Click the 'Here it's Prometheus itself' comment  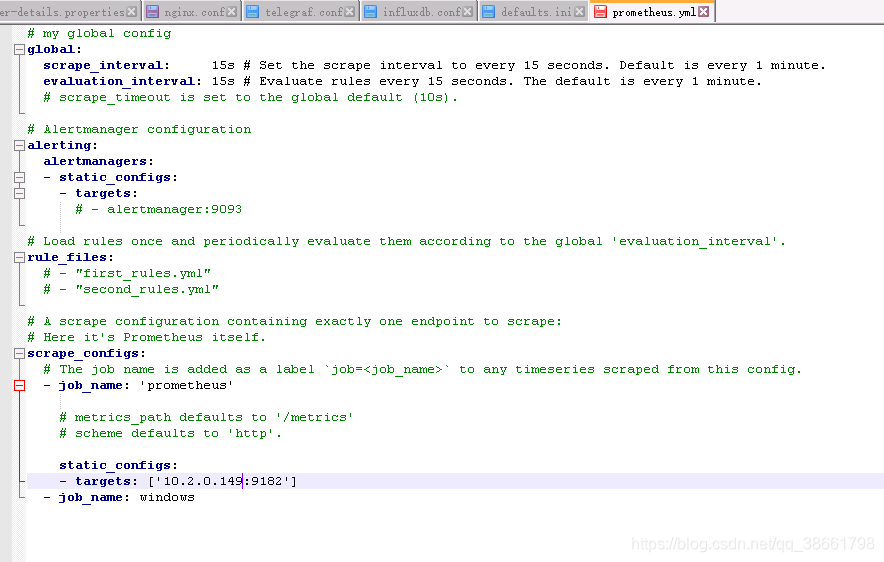point(147,338)
